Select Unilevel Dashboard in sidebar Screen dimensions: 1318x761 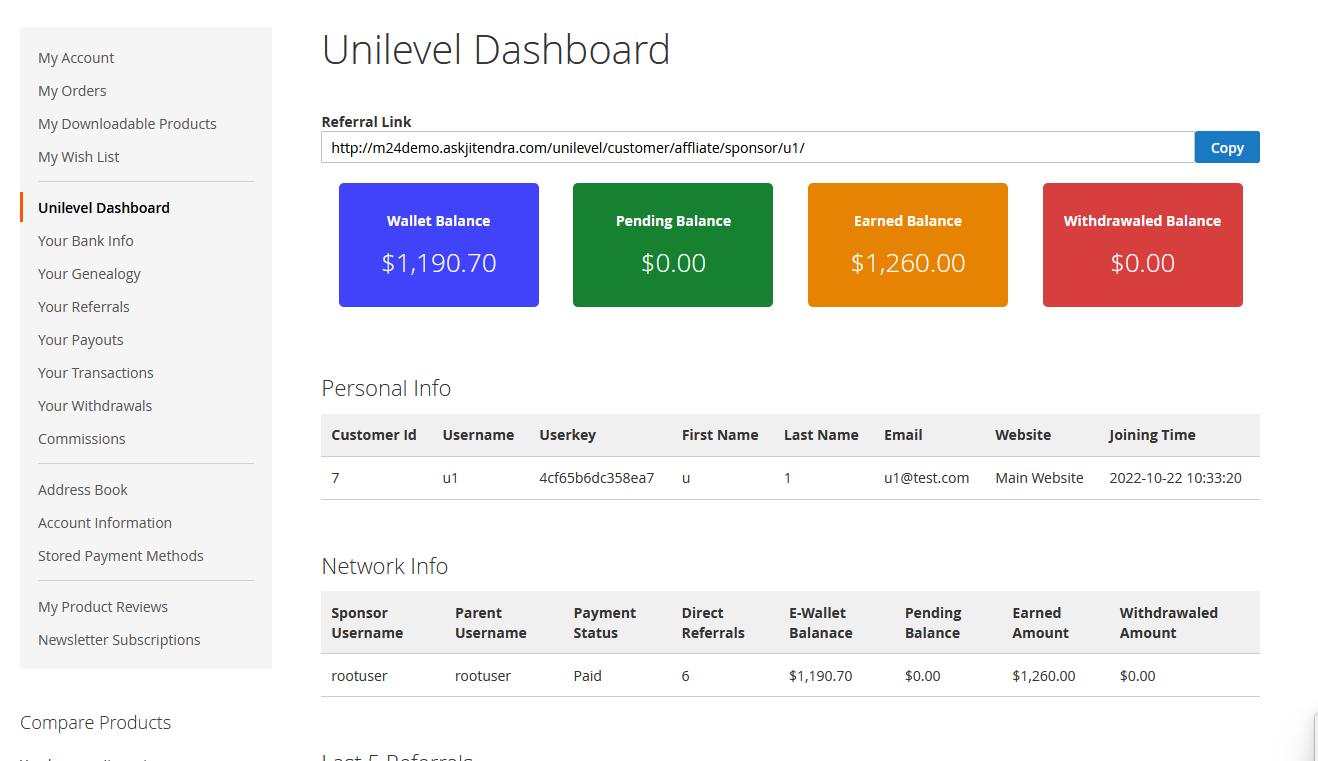(104, 208)
